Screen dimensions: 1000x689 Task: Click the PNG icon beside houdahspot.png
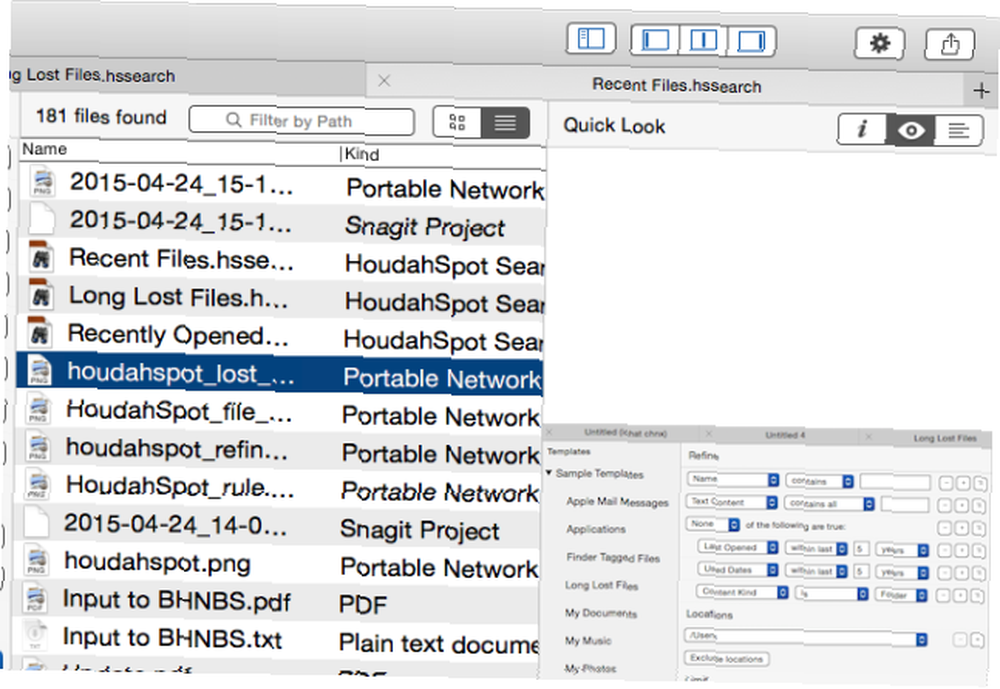pos(36,559)
